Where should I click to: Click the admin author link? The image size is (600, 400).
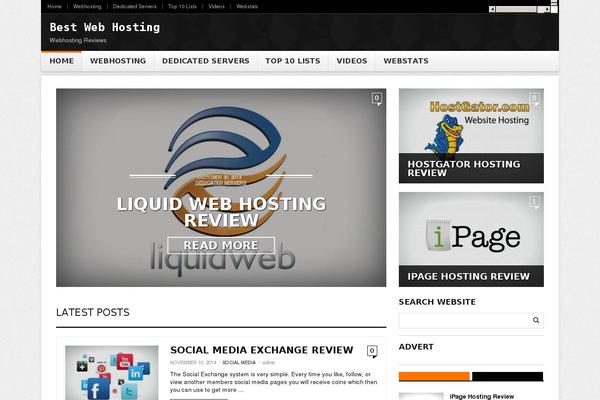point(268,362)
